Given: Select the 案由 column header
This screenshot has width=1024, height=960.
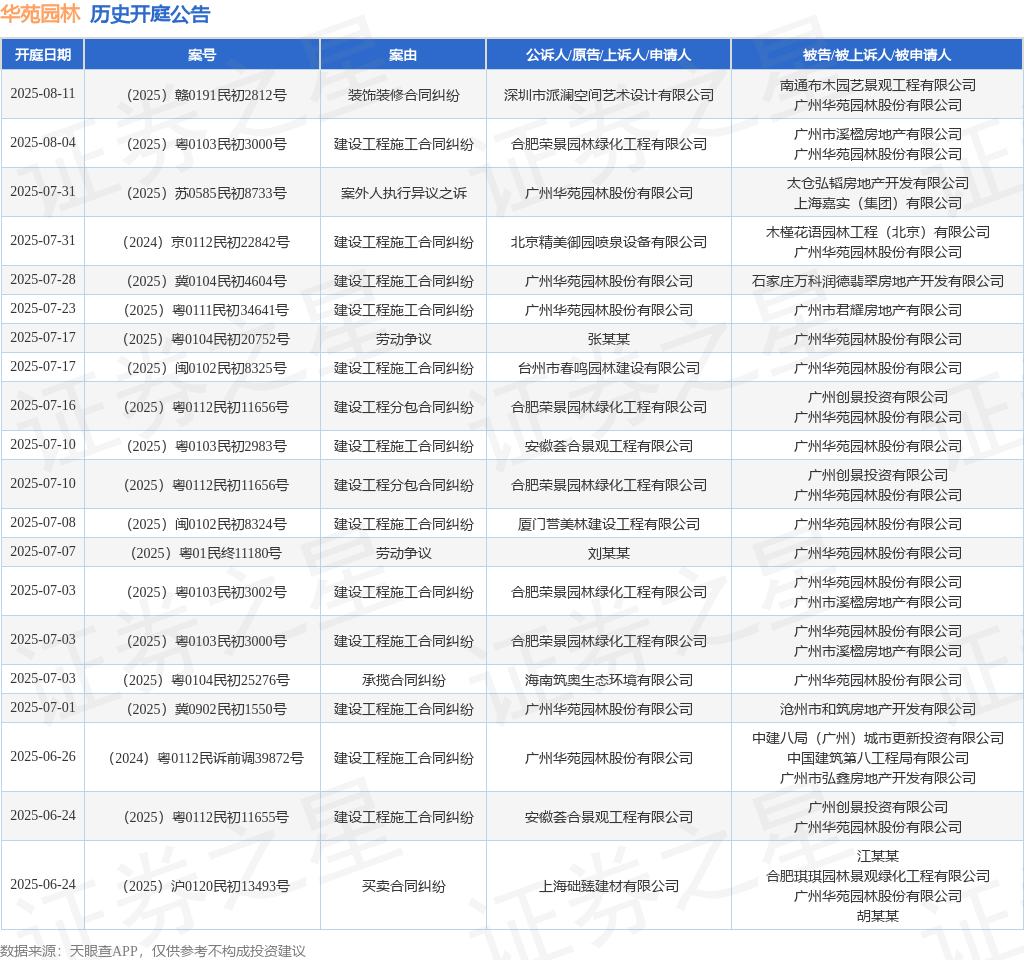Looking at the screenshot, I should pyautogui.click(x=403, y=55).
